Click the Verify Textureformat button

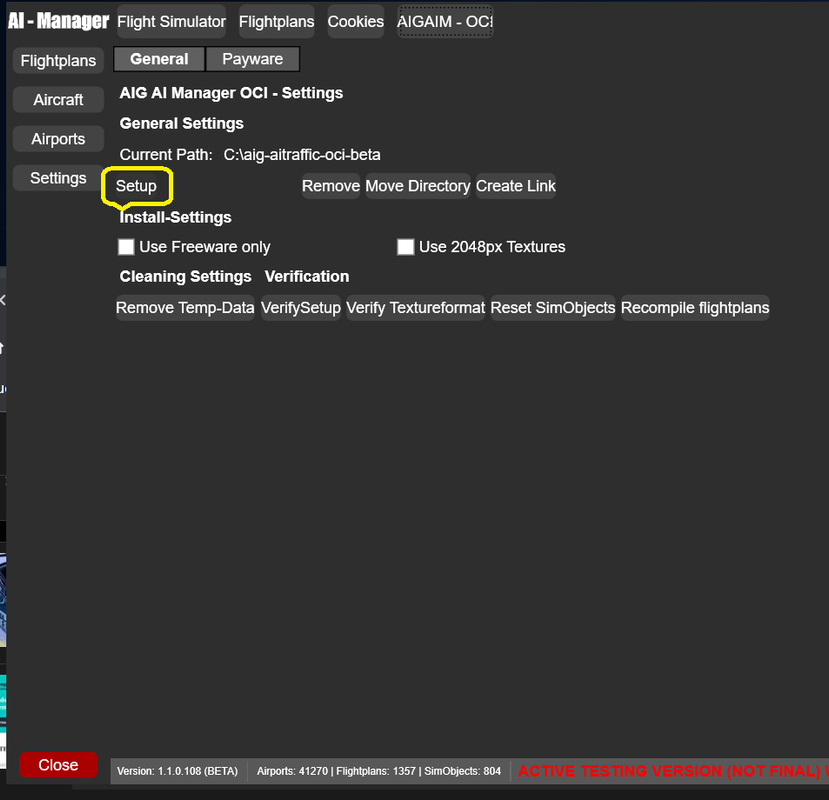pos(416,308)
